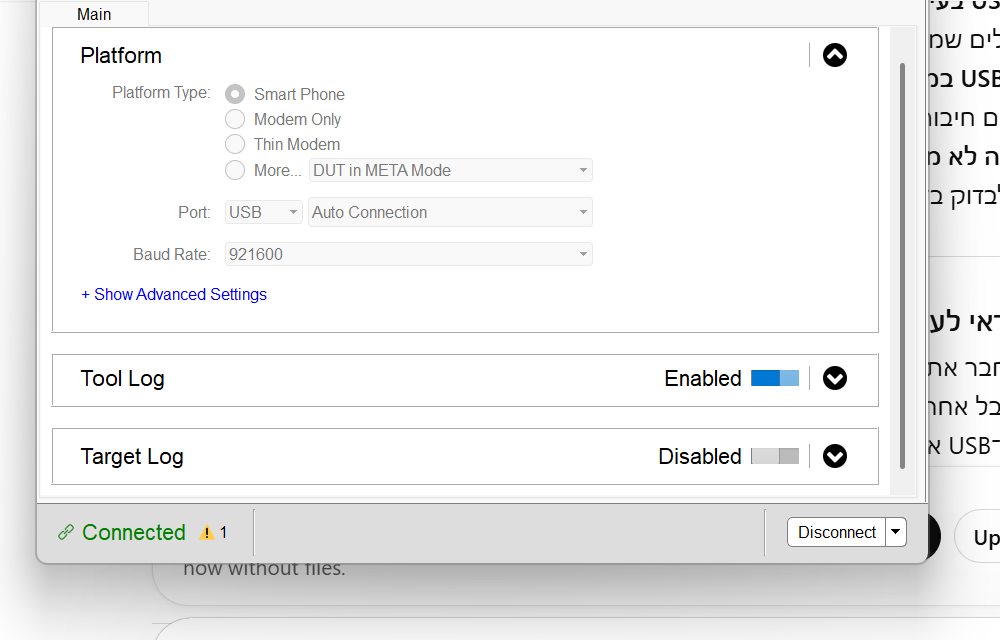Viewport: 1000px width, 640px height.
Task: Open the USB port type dropdown
Action: point(264,212)
